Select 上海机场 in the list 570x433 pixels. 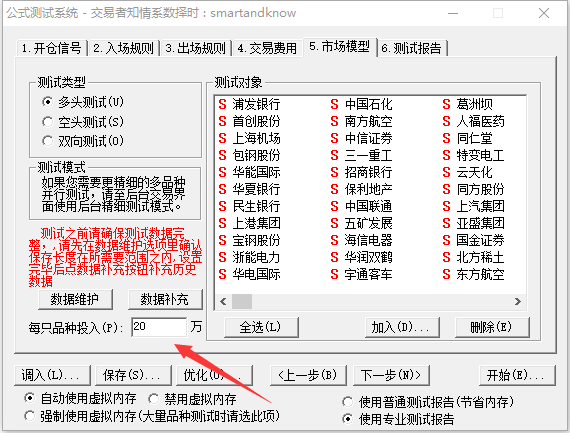[249, 138]
